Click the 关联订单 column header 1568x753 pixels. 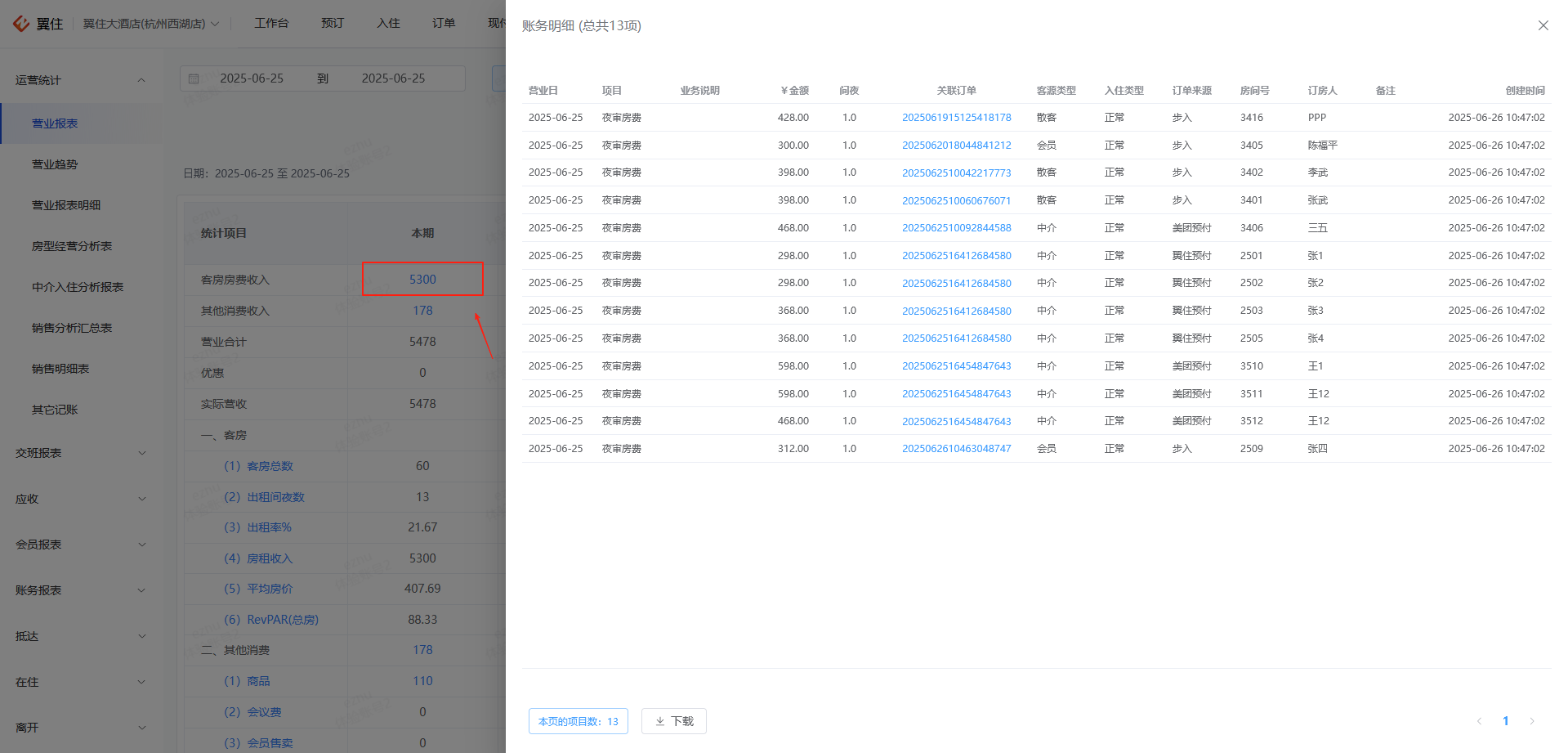tap(956, 91)
